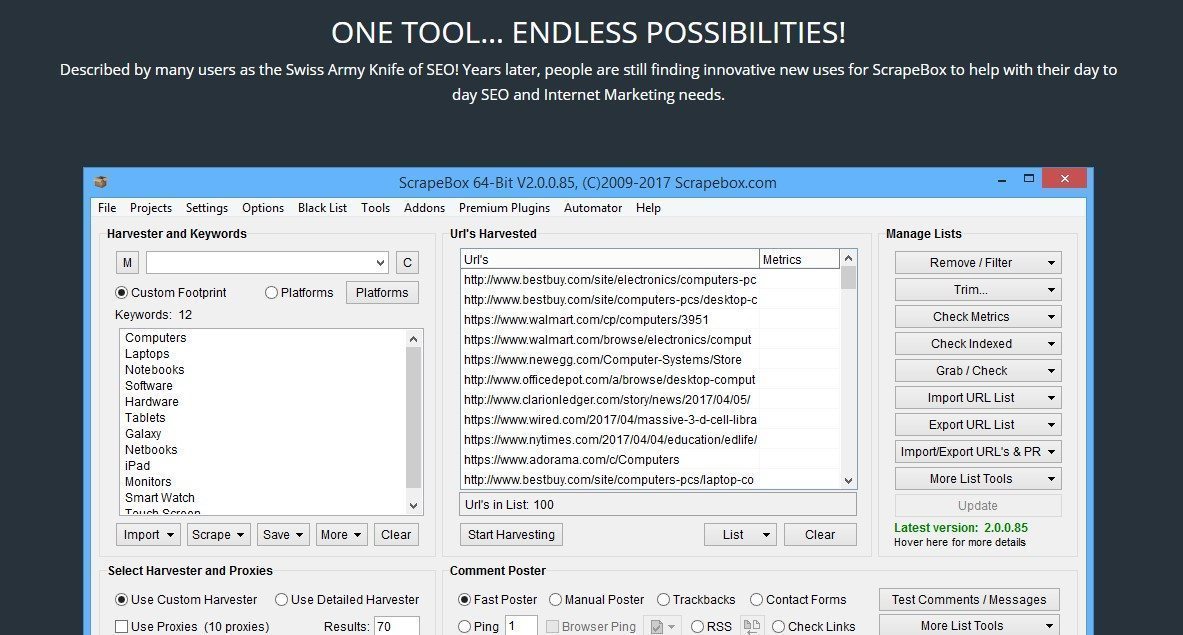1183x635 pixels.
Task: Select the Laptops keyword
Action: pos(147,354)
